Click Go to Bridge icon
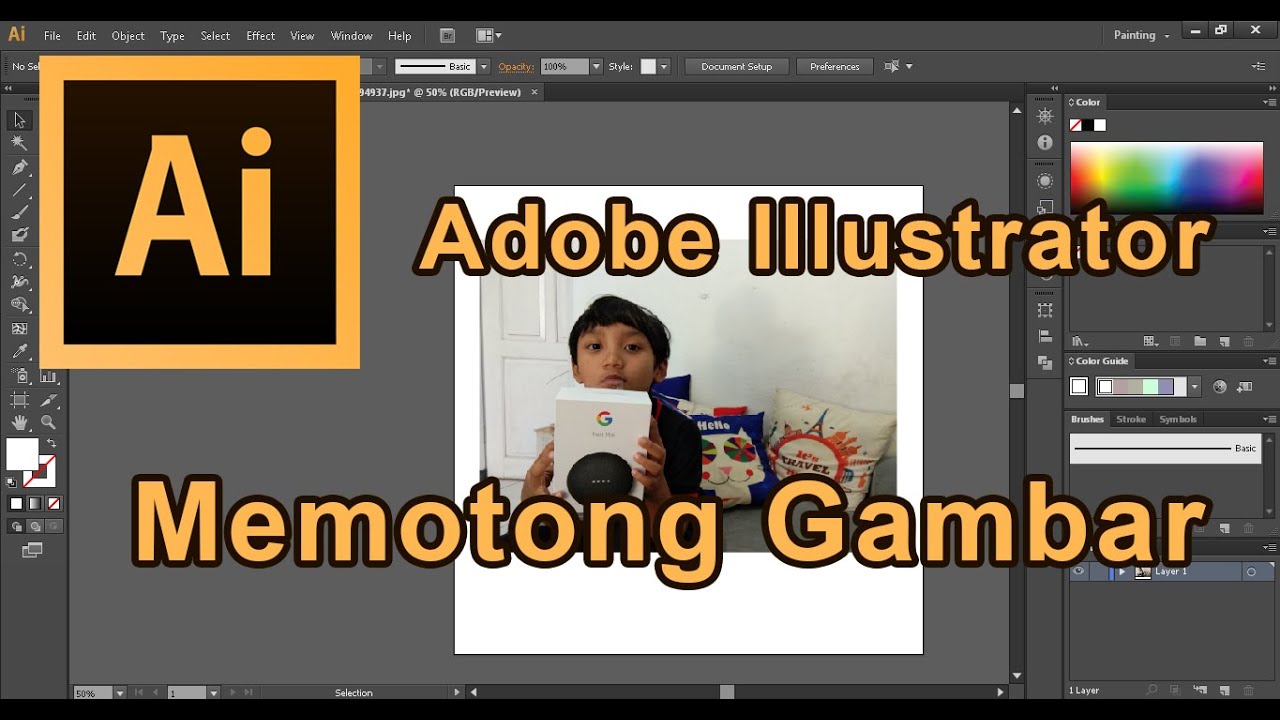The image size is (1280, 720). tap(447, 35)
